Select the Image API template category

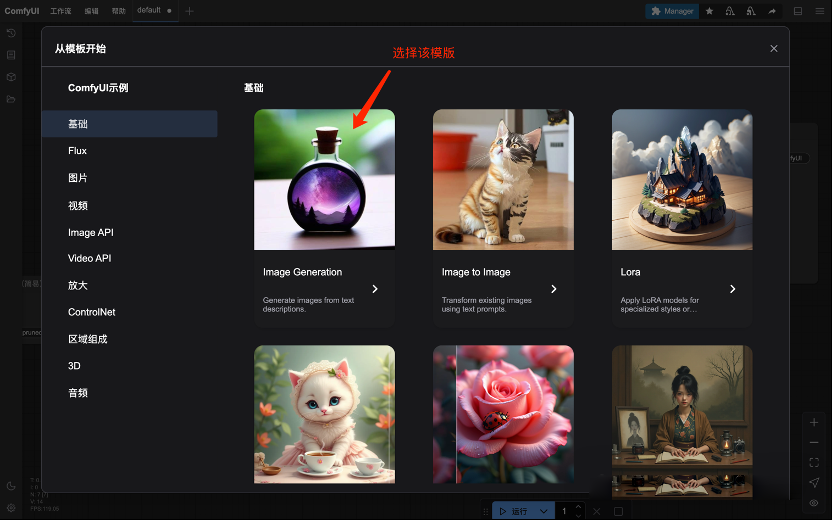pos(129,232)
